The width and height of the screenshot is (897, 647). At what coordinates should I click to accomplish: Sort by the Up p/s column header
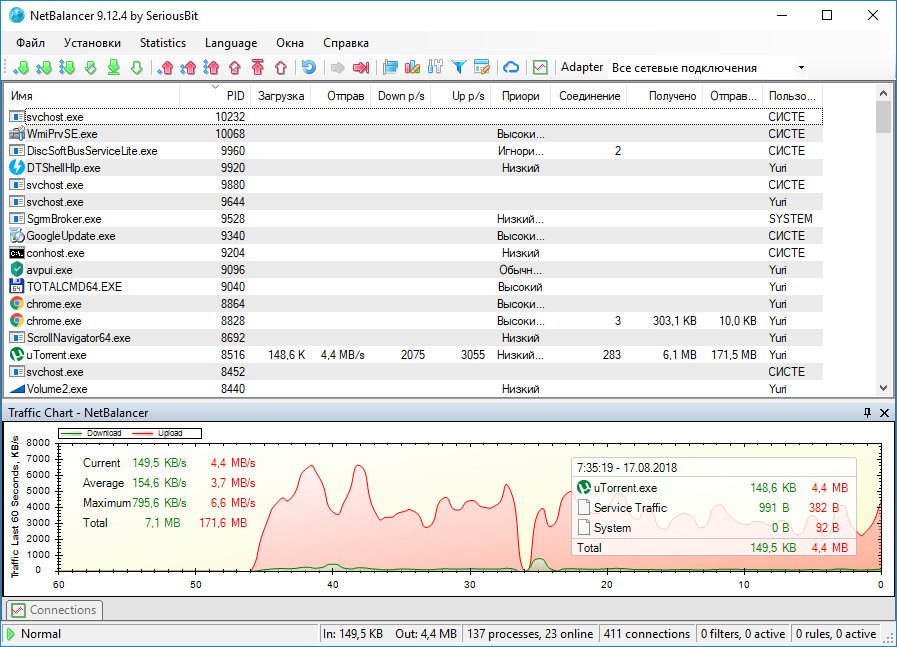pos(462,96)
